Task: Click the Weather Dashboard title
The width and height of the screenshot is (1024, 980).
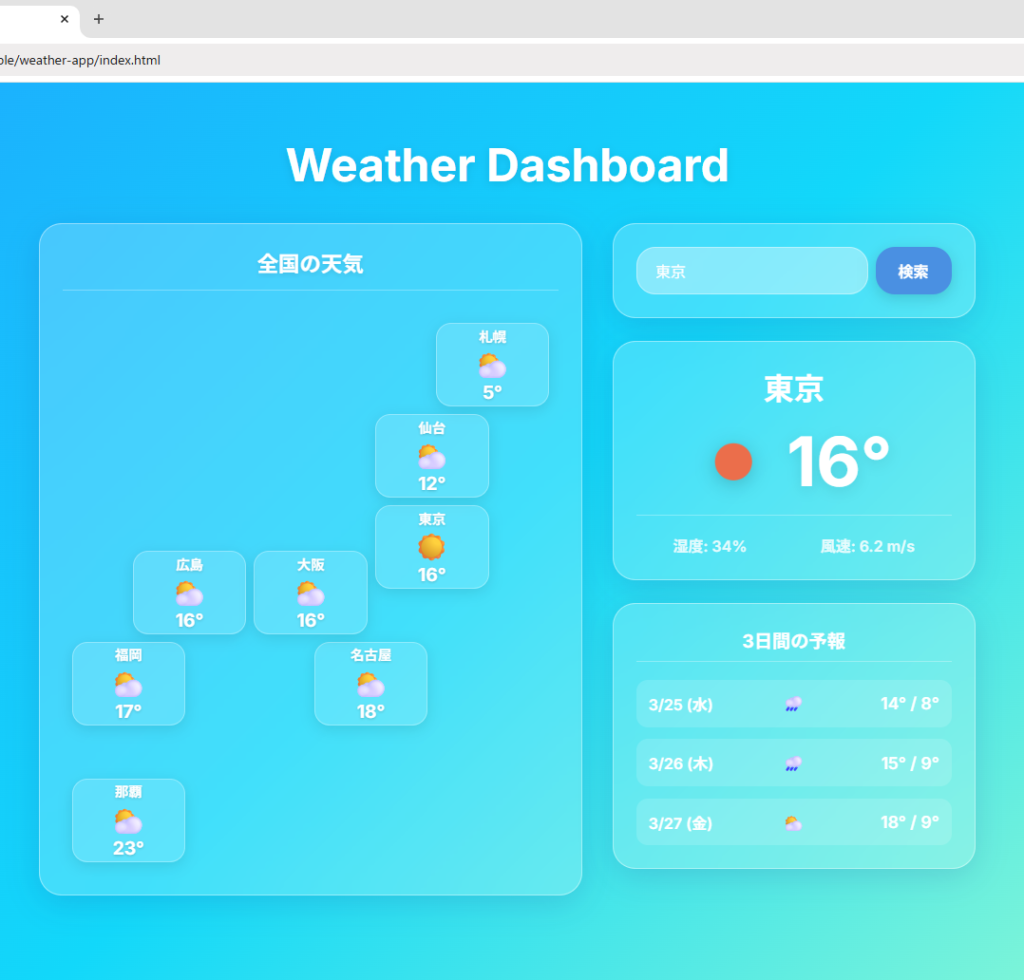Action: point(507,165)
